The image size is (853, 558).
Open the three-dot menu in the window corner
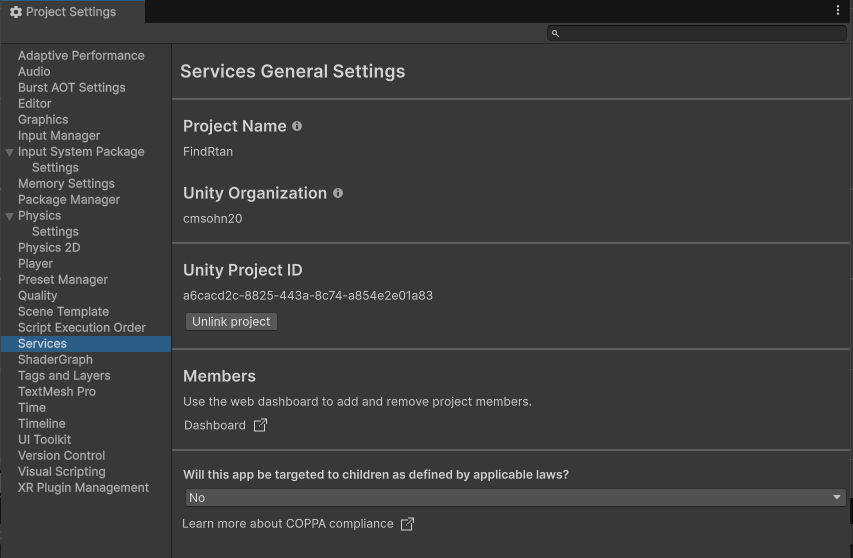pyautogui.click(x=838, y=11)
